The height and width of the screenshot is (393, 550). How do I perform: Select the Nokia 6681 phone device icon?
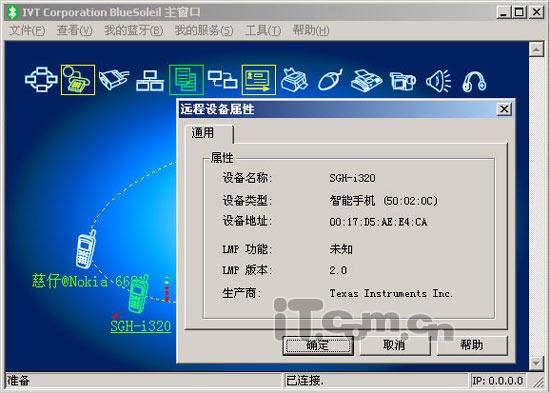[86, 248]
